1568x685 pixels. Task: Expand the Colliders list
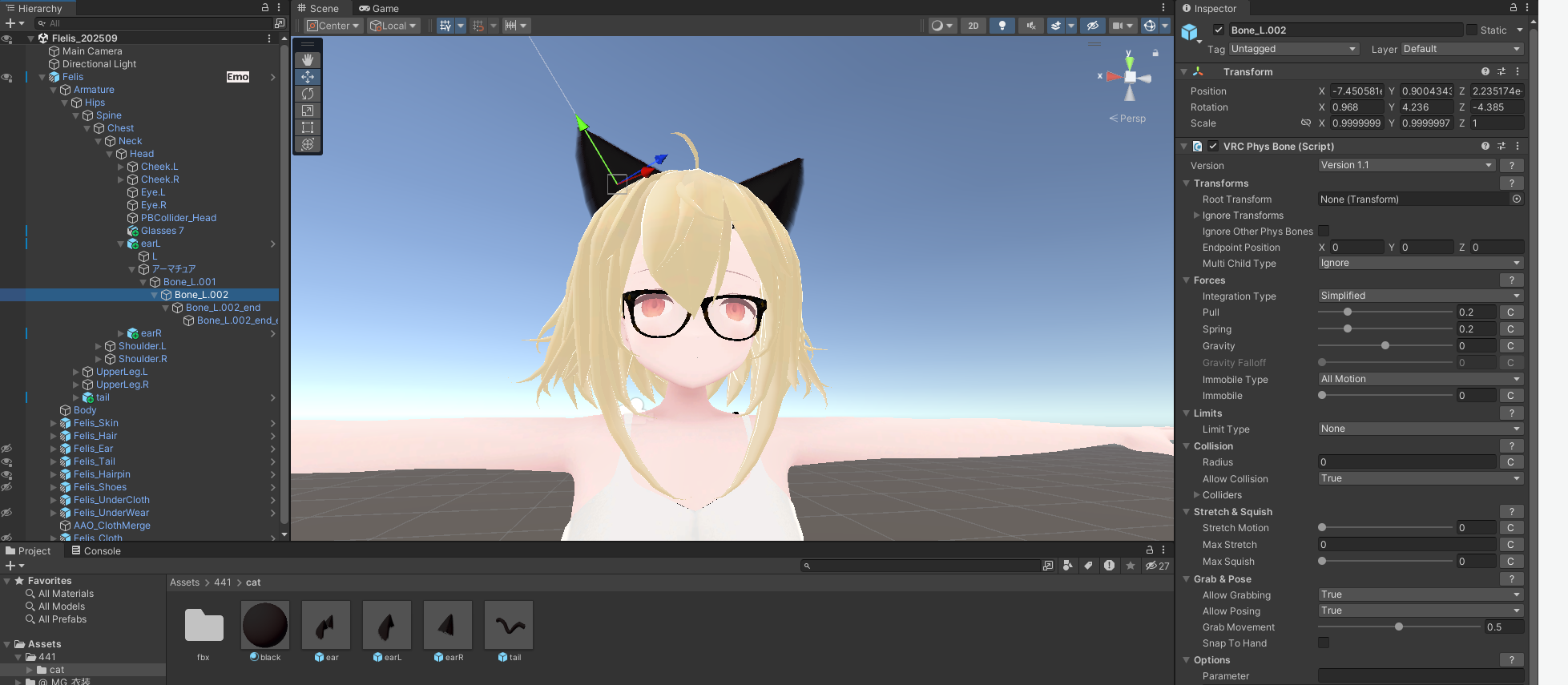(1197, 495)
